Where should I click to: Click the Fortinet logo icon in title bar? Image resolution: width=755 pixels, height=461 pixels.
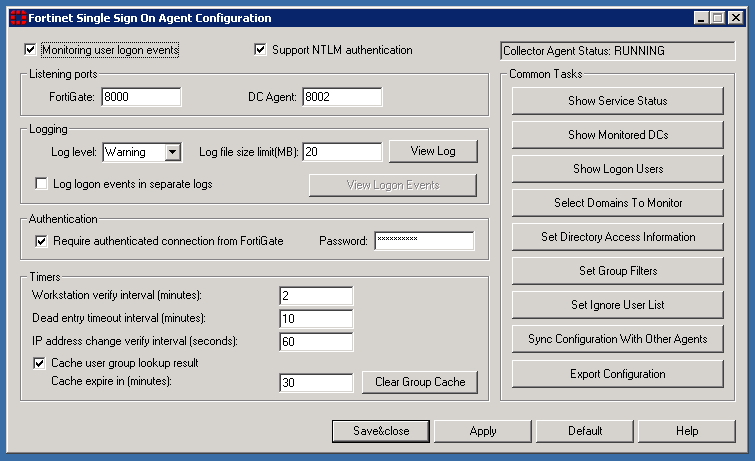point(18,18)
